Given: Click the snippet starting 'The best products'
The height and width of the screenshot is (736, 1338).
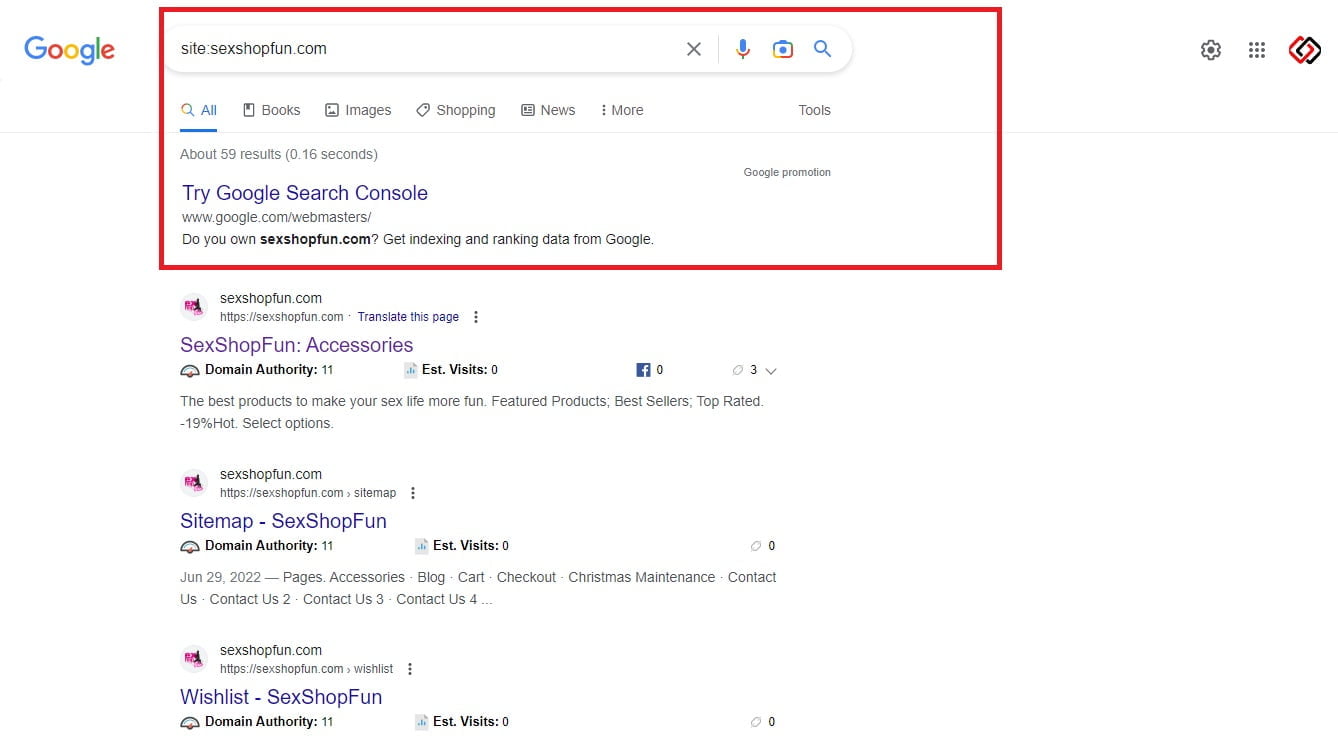Looking at the screenshot, I should [x=472, y=412].
